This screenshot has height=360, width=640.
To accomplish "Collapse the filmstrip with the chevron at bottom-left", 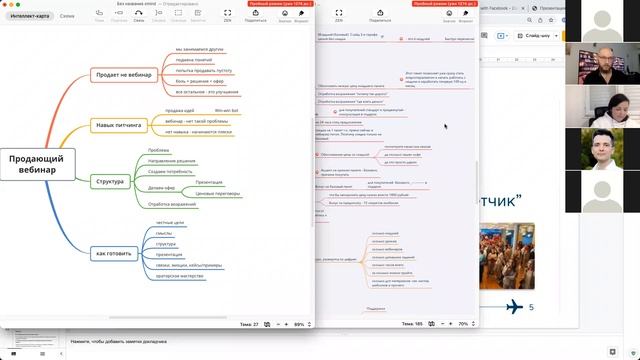I will (61, 354).
